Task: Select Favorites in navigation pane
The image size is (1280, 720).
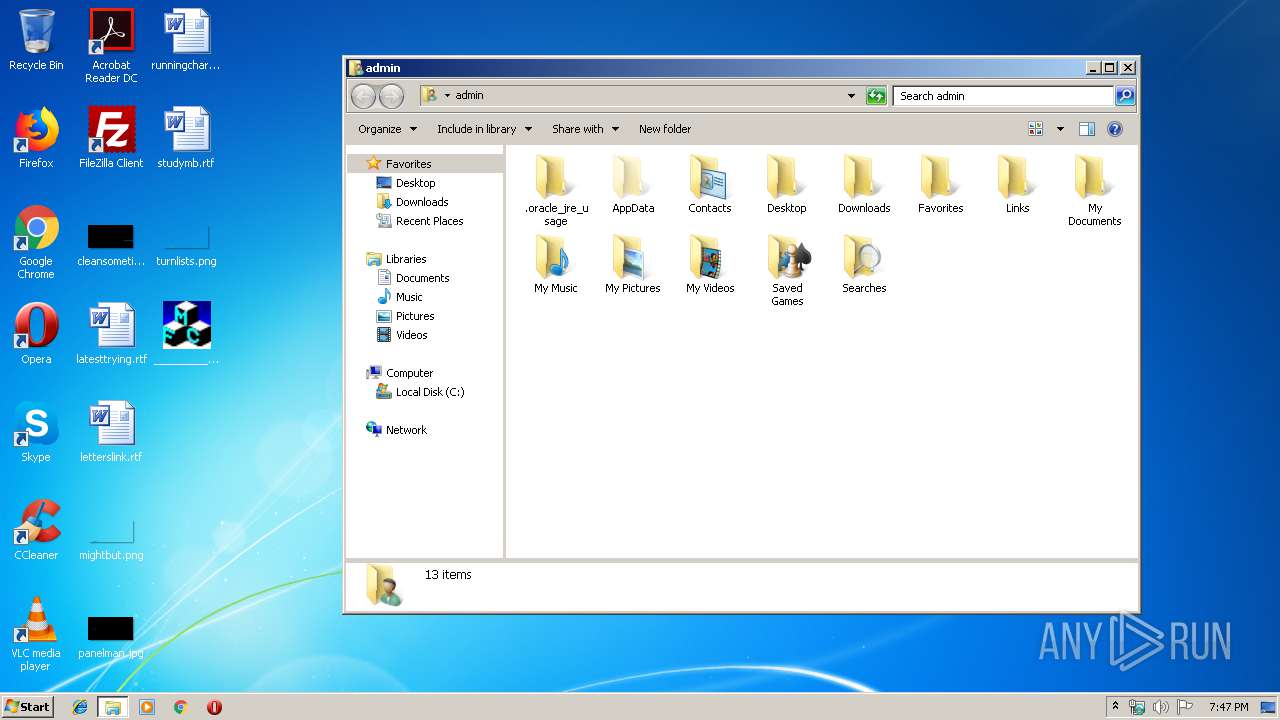Action: [x=408, y=164]
